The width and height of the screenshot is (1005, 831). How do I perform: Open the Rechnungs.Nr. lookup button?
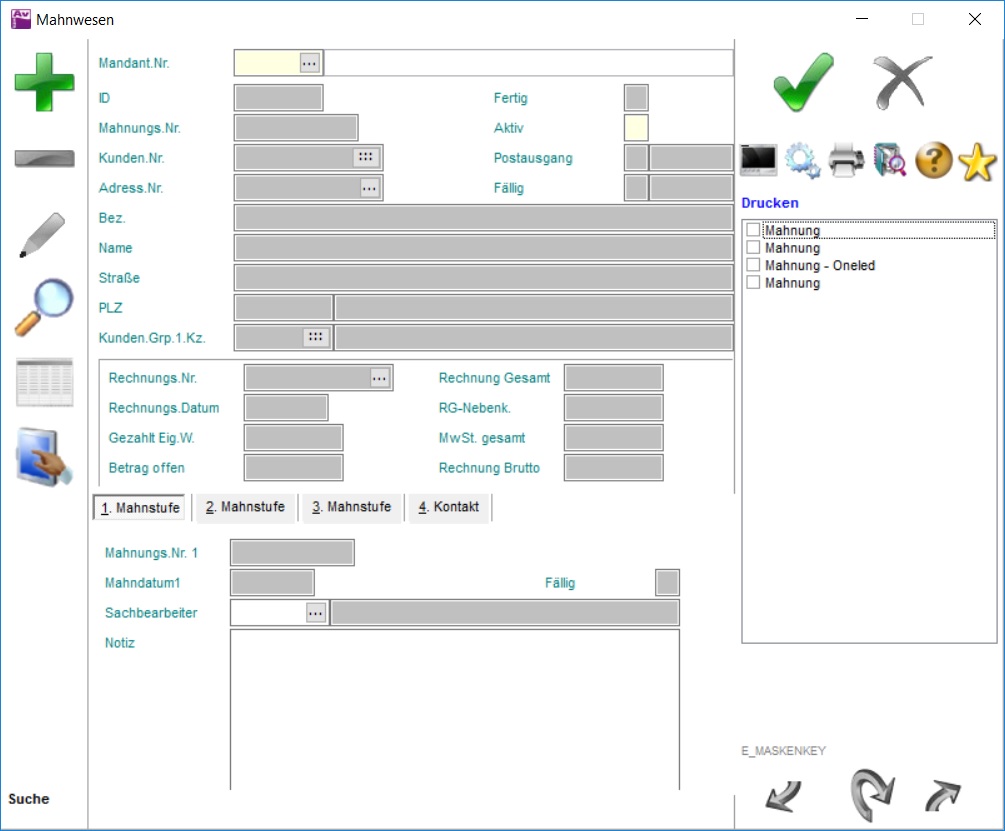379,378
